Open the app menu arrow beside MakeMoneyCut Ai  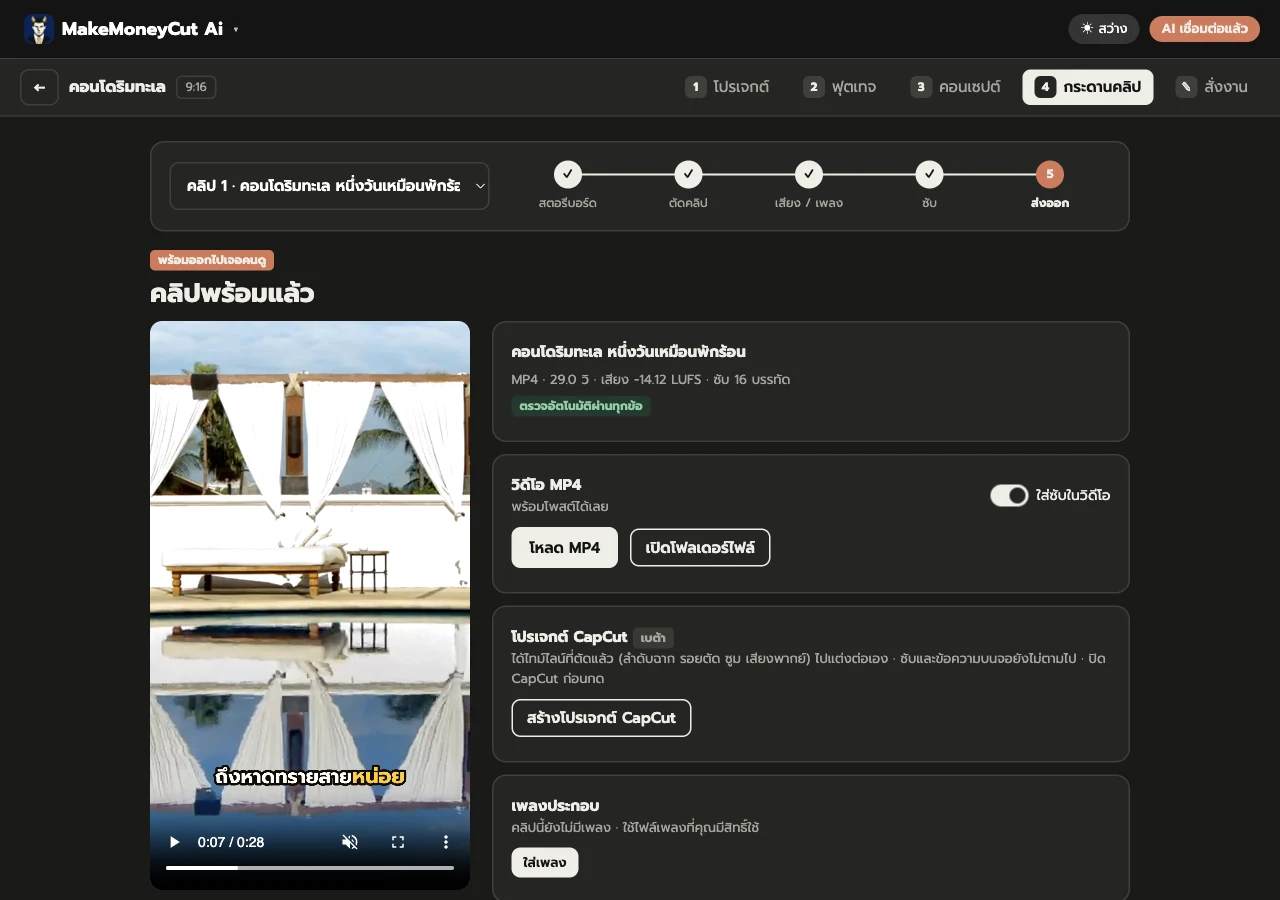click(x=236, y=30)
